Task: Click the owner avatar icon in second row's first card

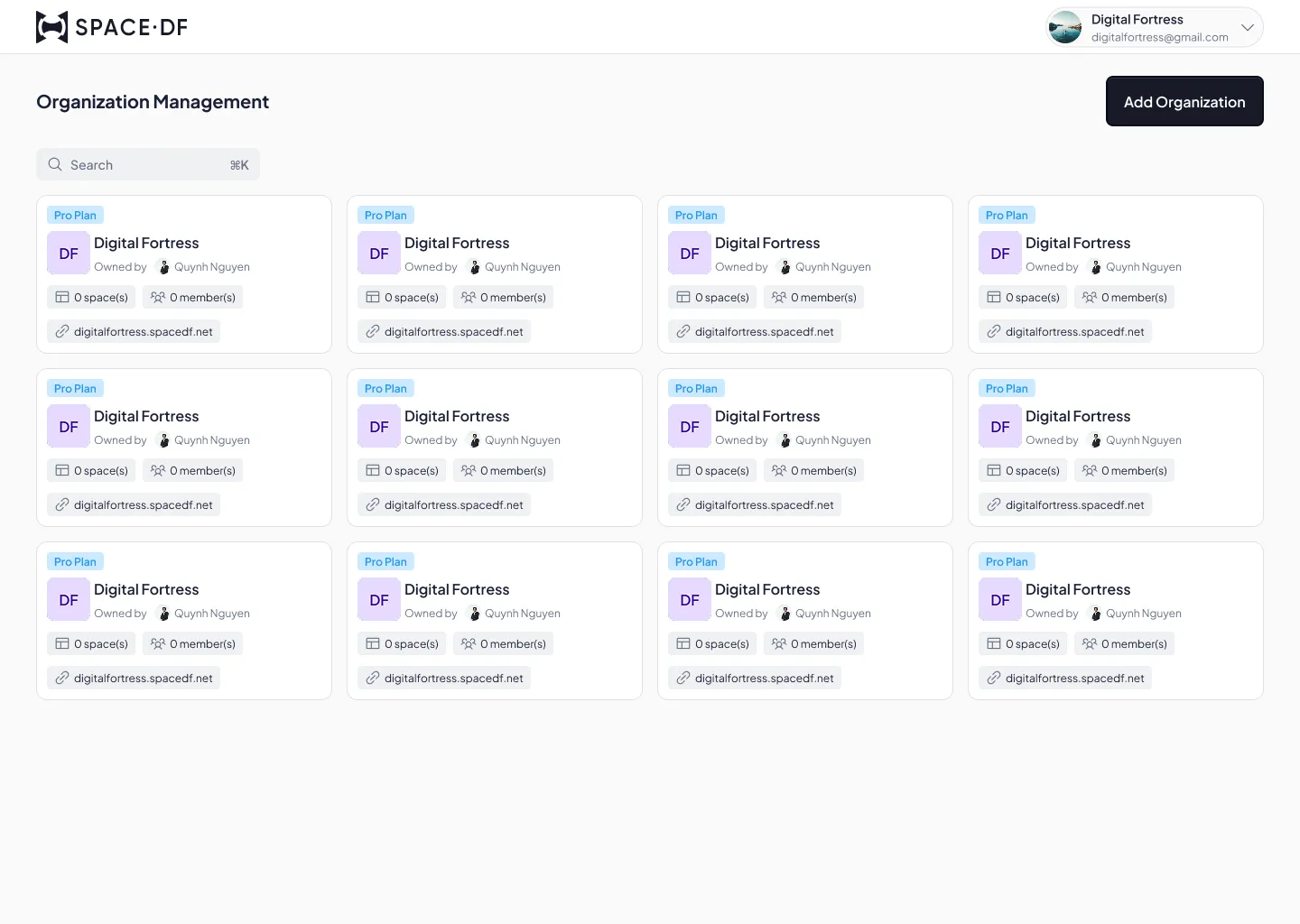Action: click(x=163, y=440)
